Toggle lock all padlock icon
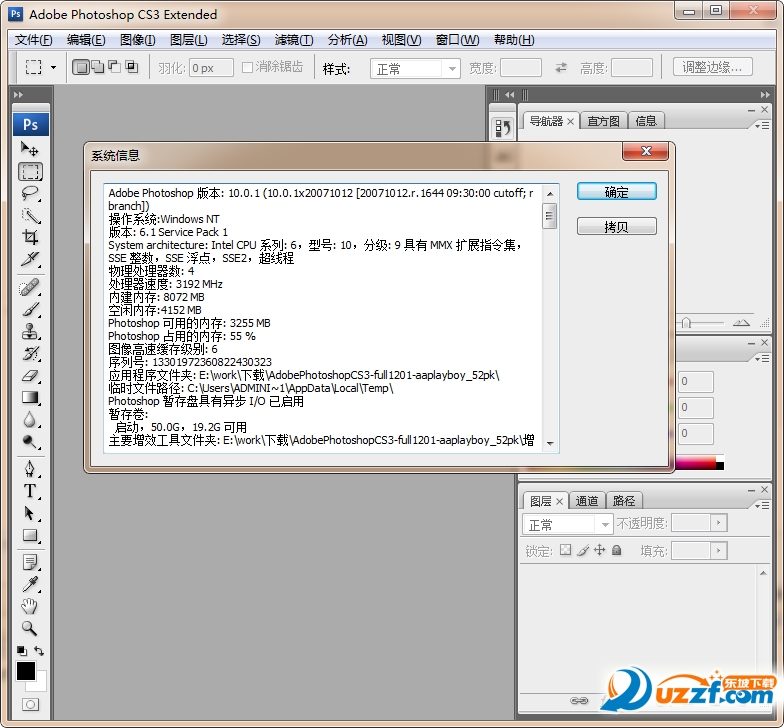784x728 pixels. [616, 550]
